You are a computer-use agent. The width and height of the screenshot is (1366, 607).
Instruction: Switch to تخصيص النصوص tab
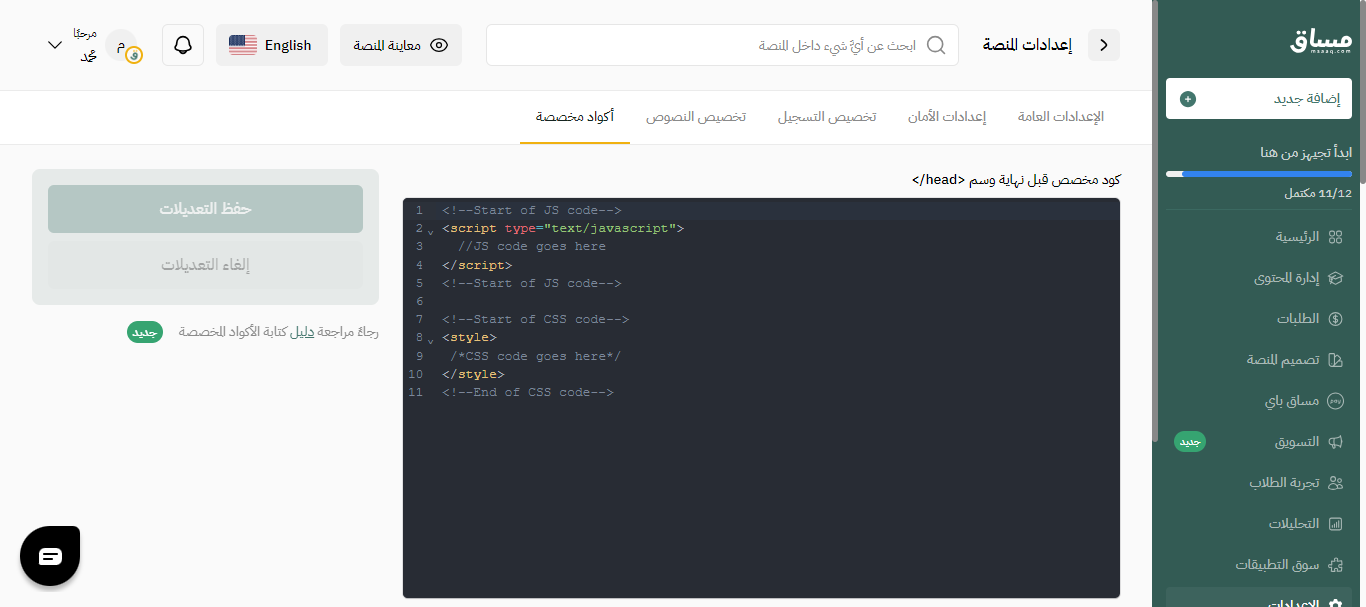point(696,117)
